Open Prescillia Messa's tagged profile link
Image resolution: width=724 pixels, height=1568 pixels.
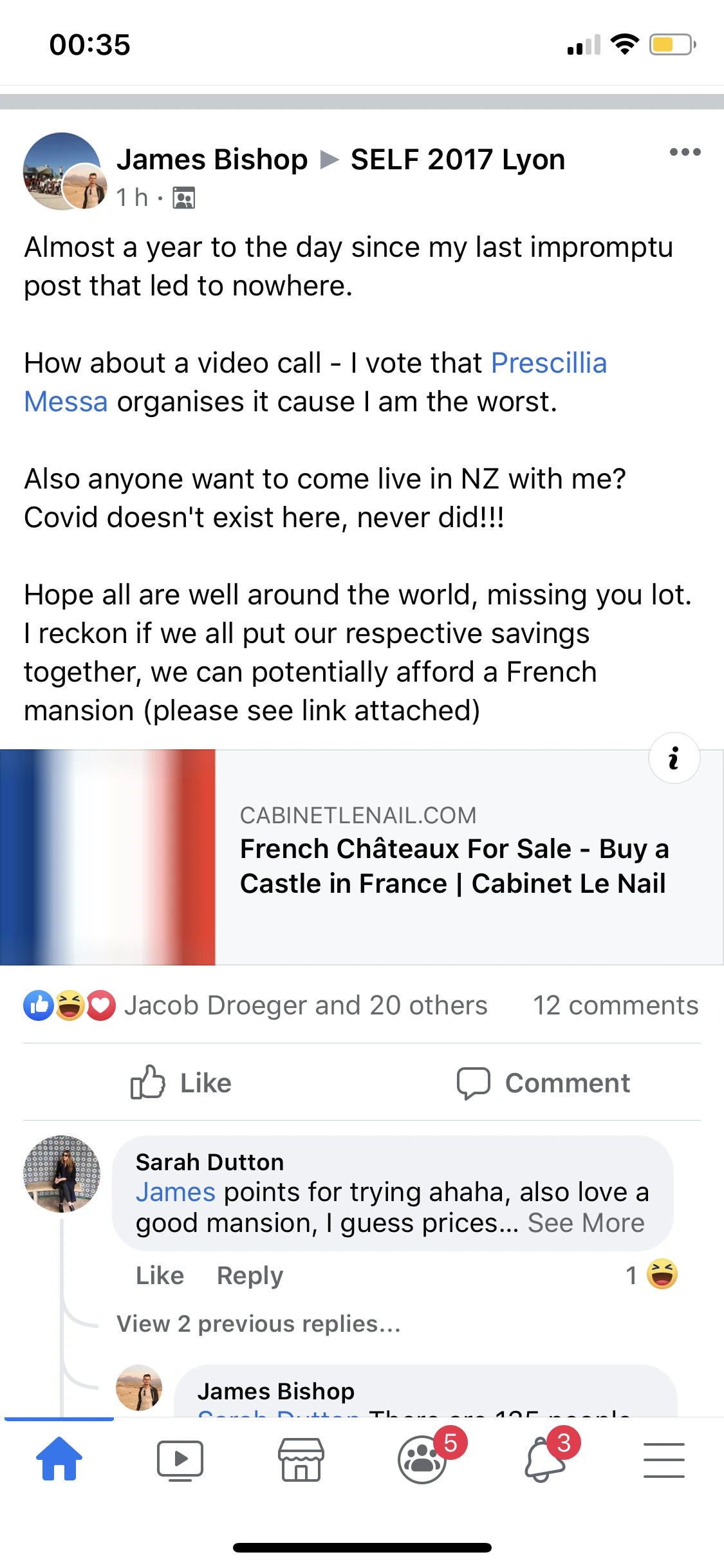coord(548,363)
